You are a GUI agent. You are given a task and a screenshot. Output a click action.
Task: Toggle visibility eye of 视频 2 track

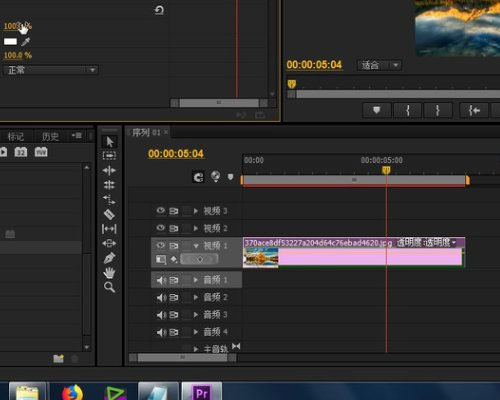coord(161,228)
